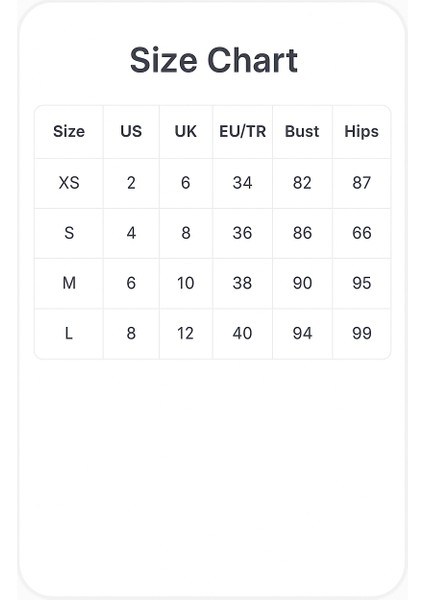Image resolution: width=424 pixels, height=600 pixels.
Task: Click the M EU/TR value 38
Action: (242, 283)
